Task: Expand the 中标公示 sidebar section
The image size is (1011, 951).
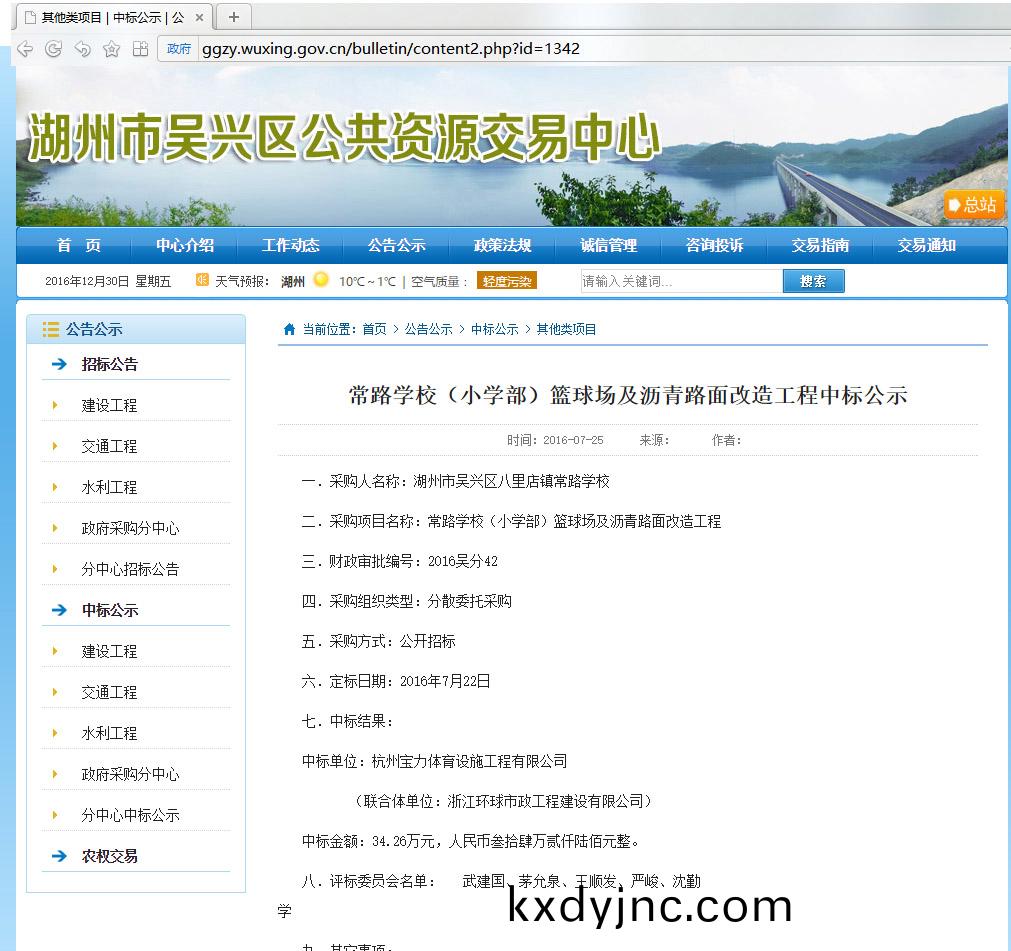Action: tap(109, 610)
